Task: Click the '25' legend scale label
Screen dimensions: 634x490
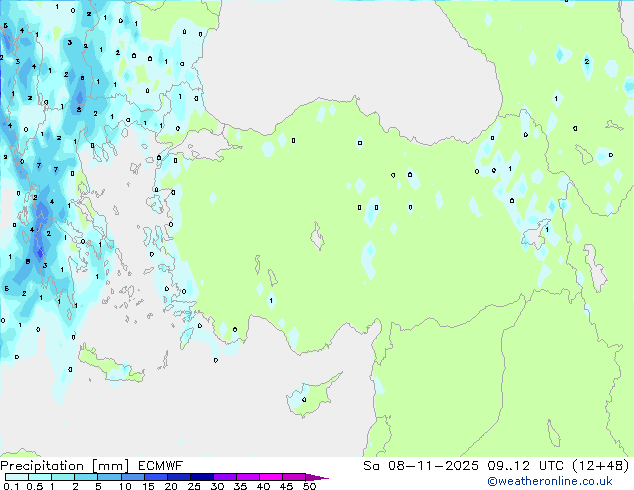Action: [194, 486]
